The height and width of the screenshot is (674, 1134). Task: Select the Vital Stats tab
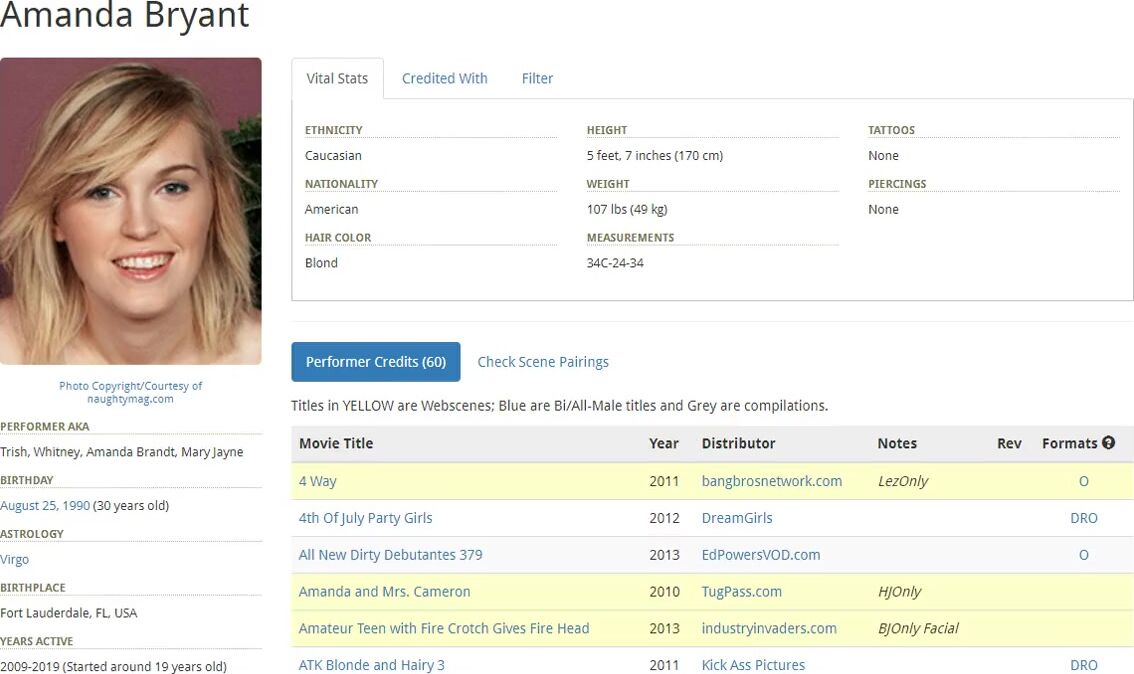337,78
